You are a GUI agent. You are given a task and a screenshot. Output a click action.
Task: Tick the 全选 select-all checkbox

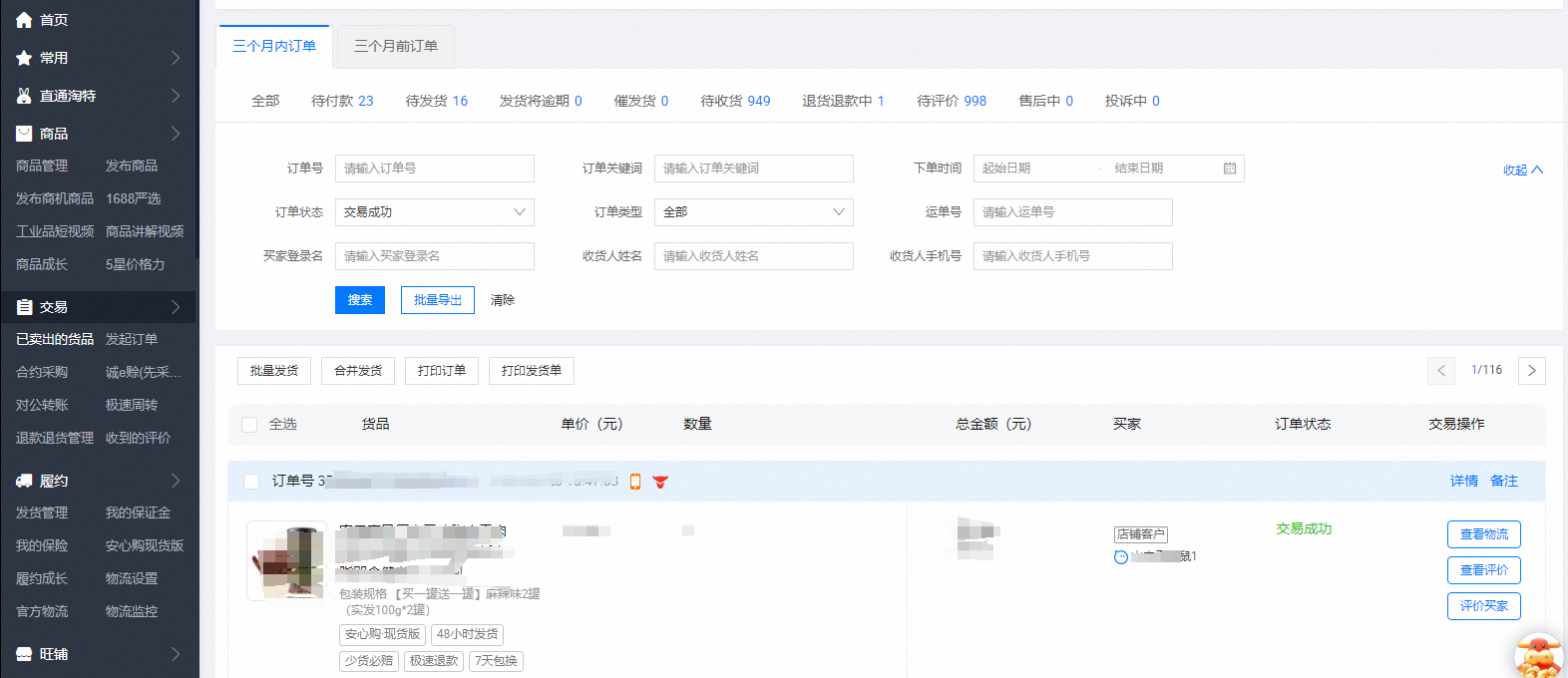tap(249, 425)
